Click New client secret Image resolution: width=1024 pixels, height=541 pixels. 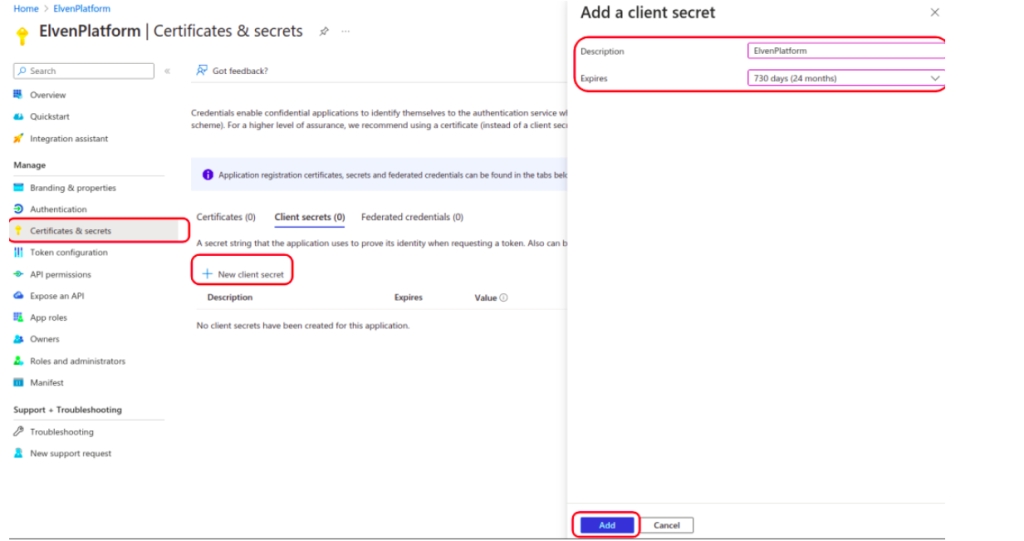pos(243,274)
